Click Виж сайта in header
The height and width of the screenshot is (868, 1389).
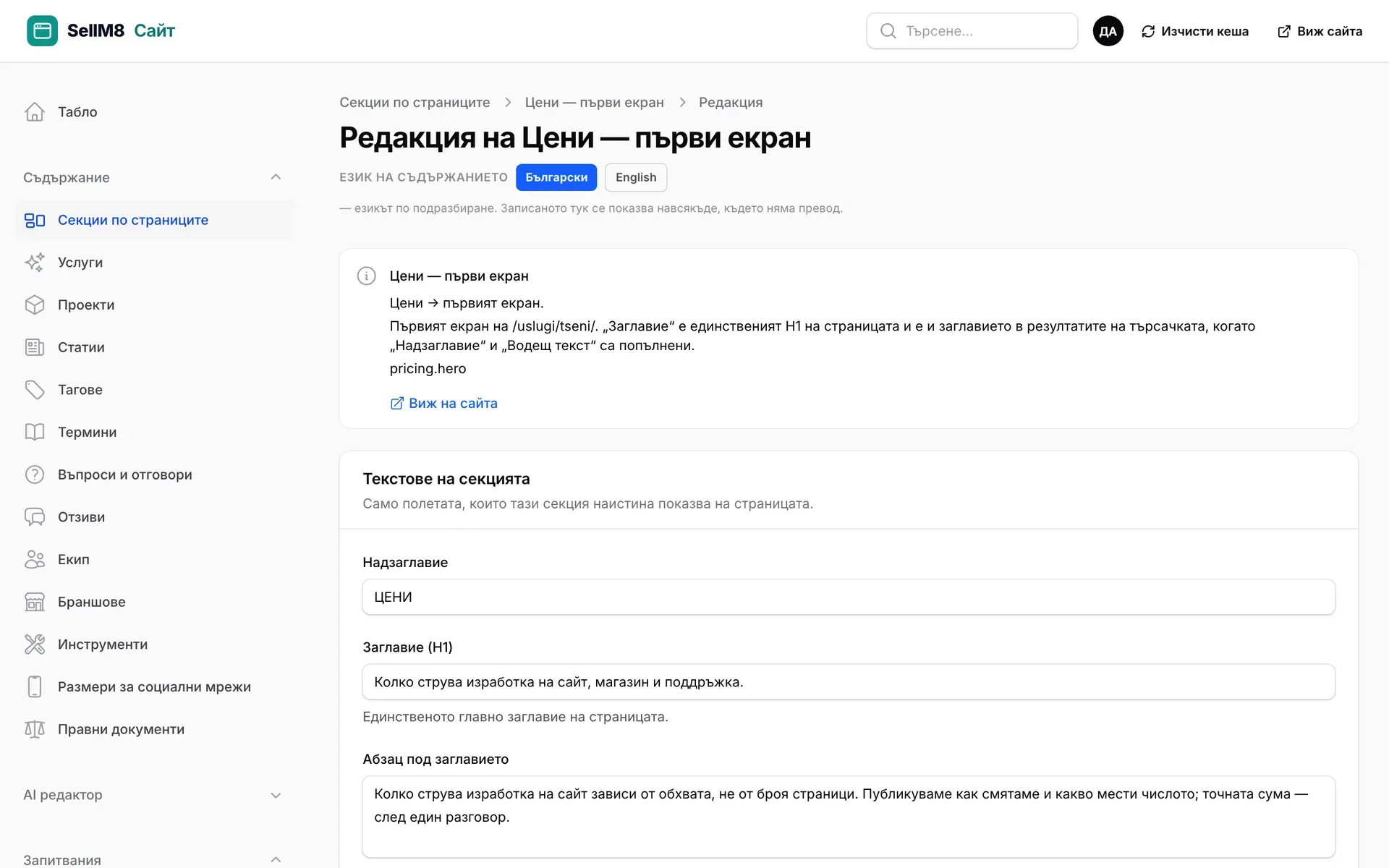tap(1320, 31)
